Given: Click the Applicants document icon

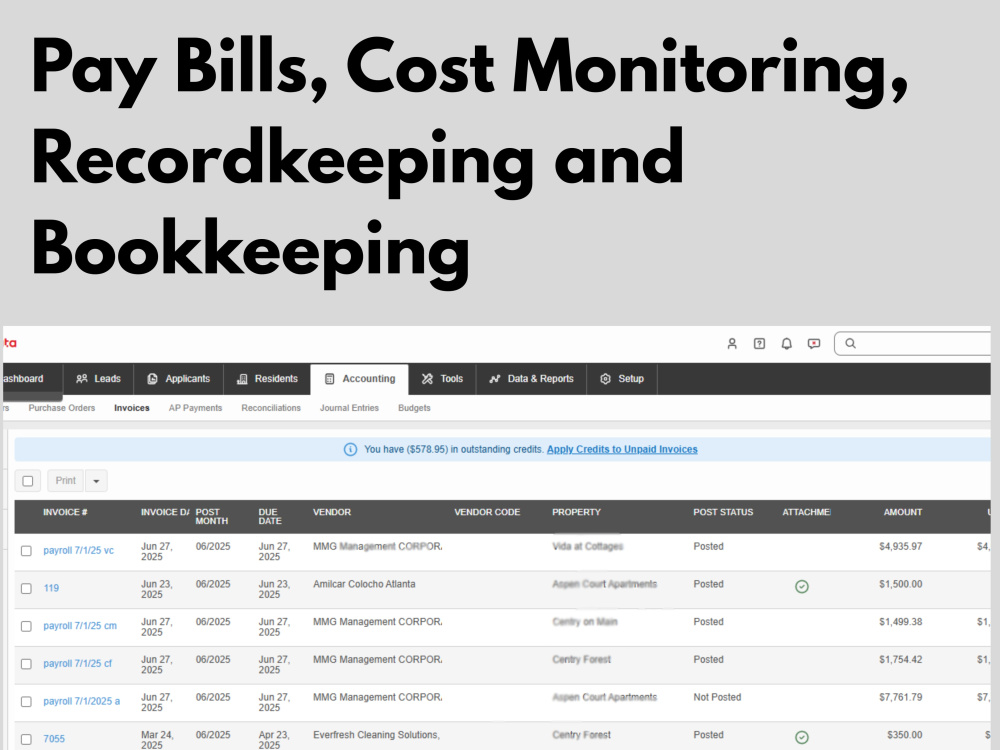Looking at the screenshot, I should (x=152, y=379).
